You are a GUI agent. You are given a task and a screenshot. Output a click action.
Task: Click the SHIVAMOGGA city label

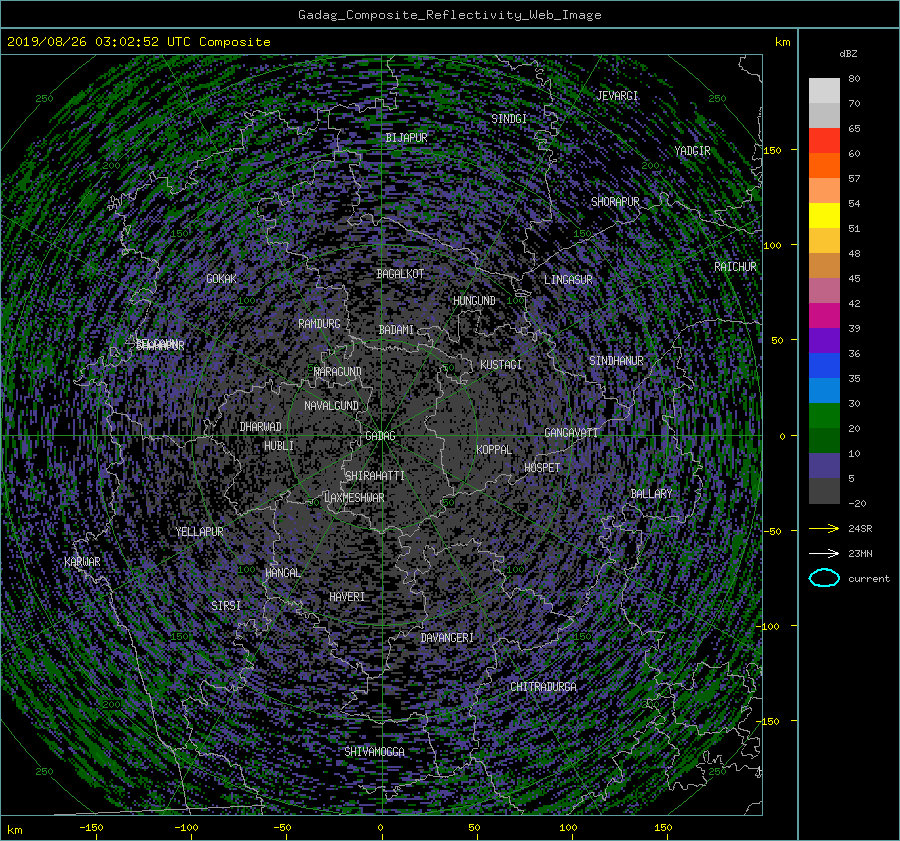point(374,752)
